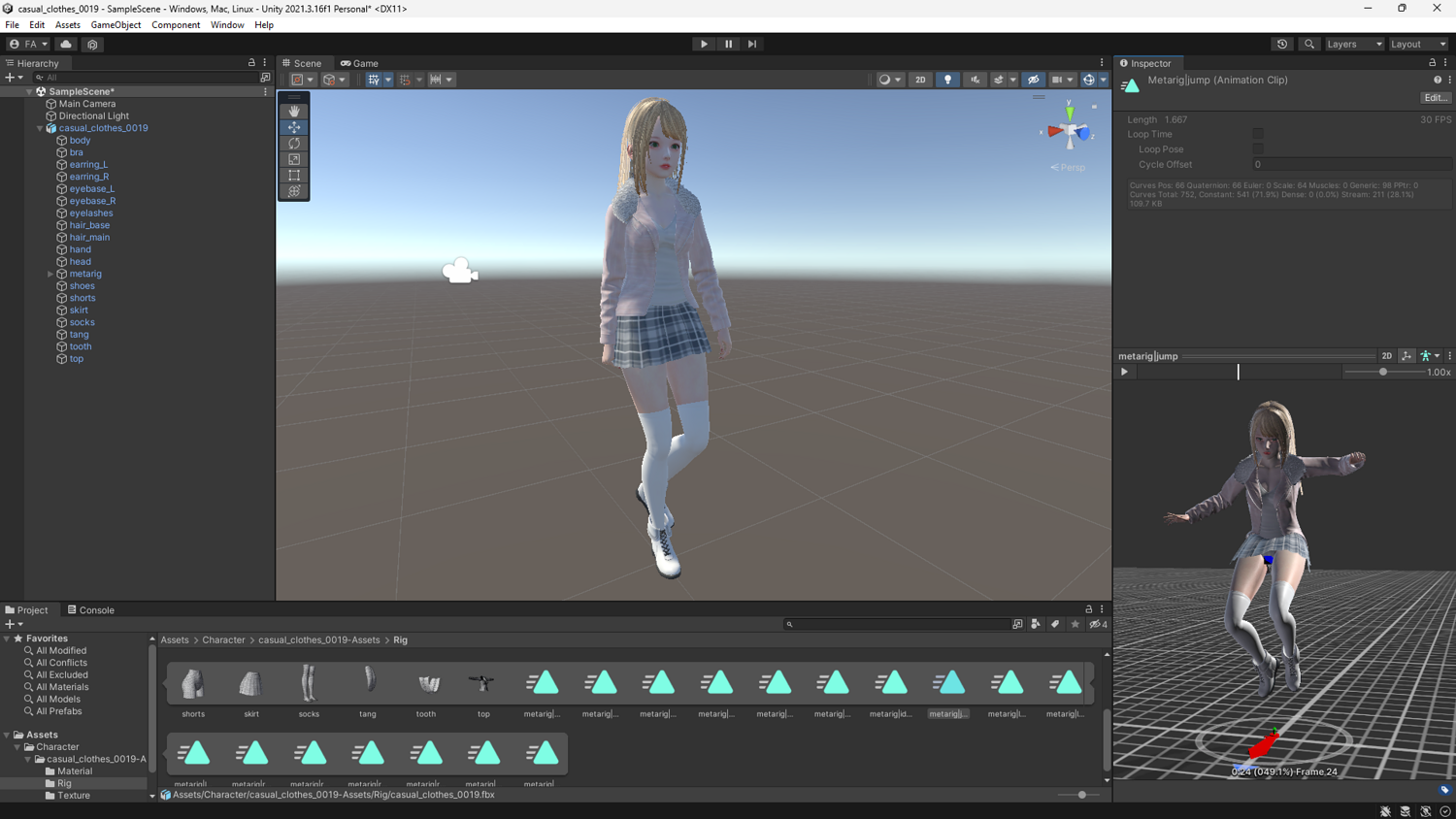Open the cloud services icon
This screenshot has width=1456, height=819.
pyautogui.click(x=66, y=44)
